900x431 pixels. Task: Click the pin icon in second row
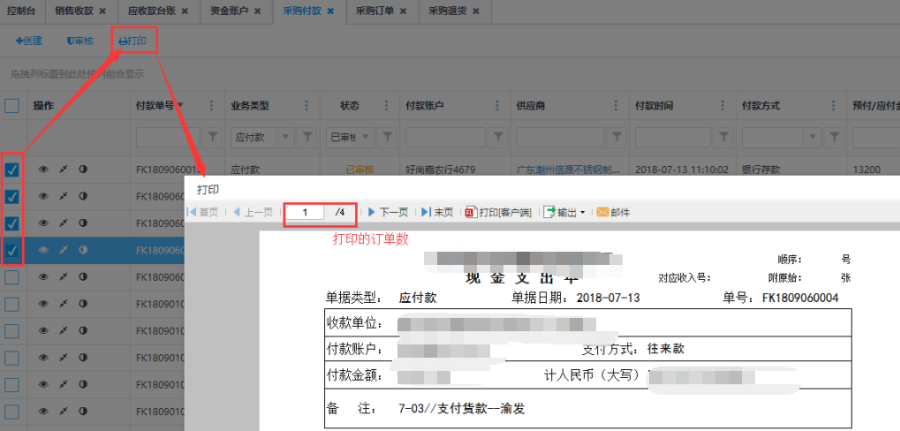[62, 197]
